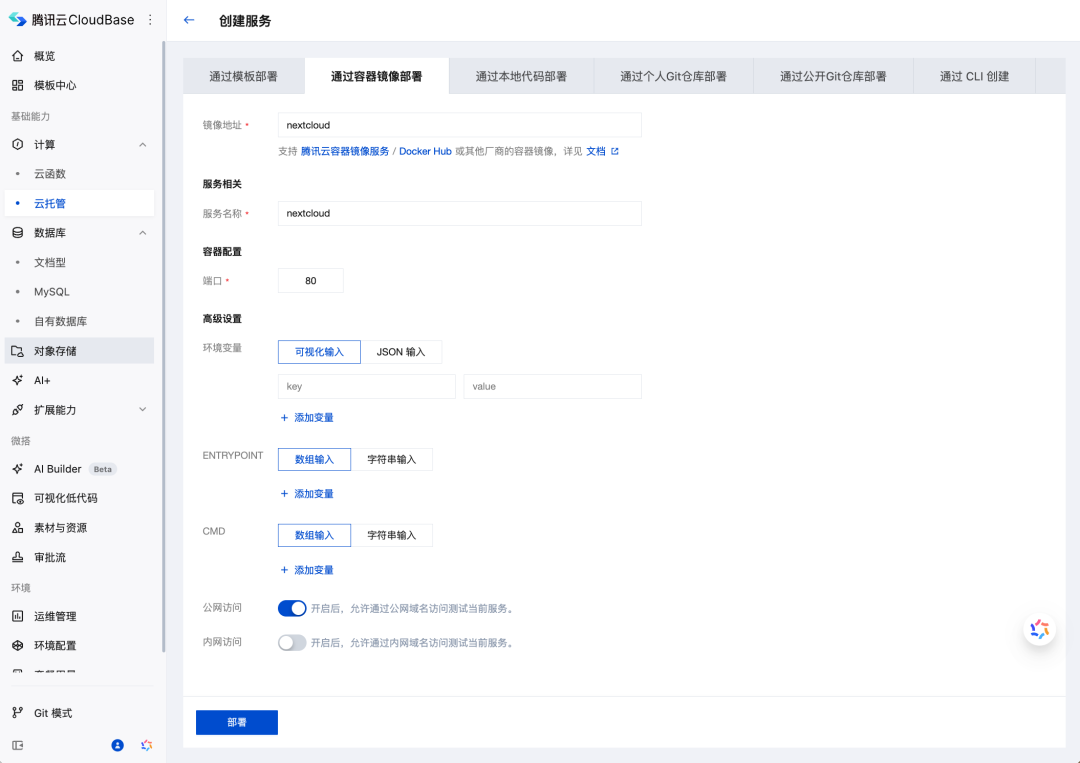1080x763 pixels.
Task: Open the AI+ section
Action: (40, 380)
